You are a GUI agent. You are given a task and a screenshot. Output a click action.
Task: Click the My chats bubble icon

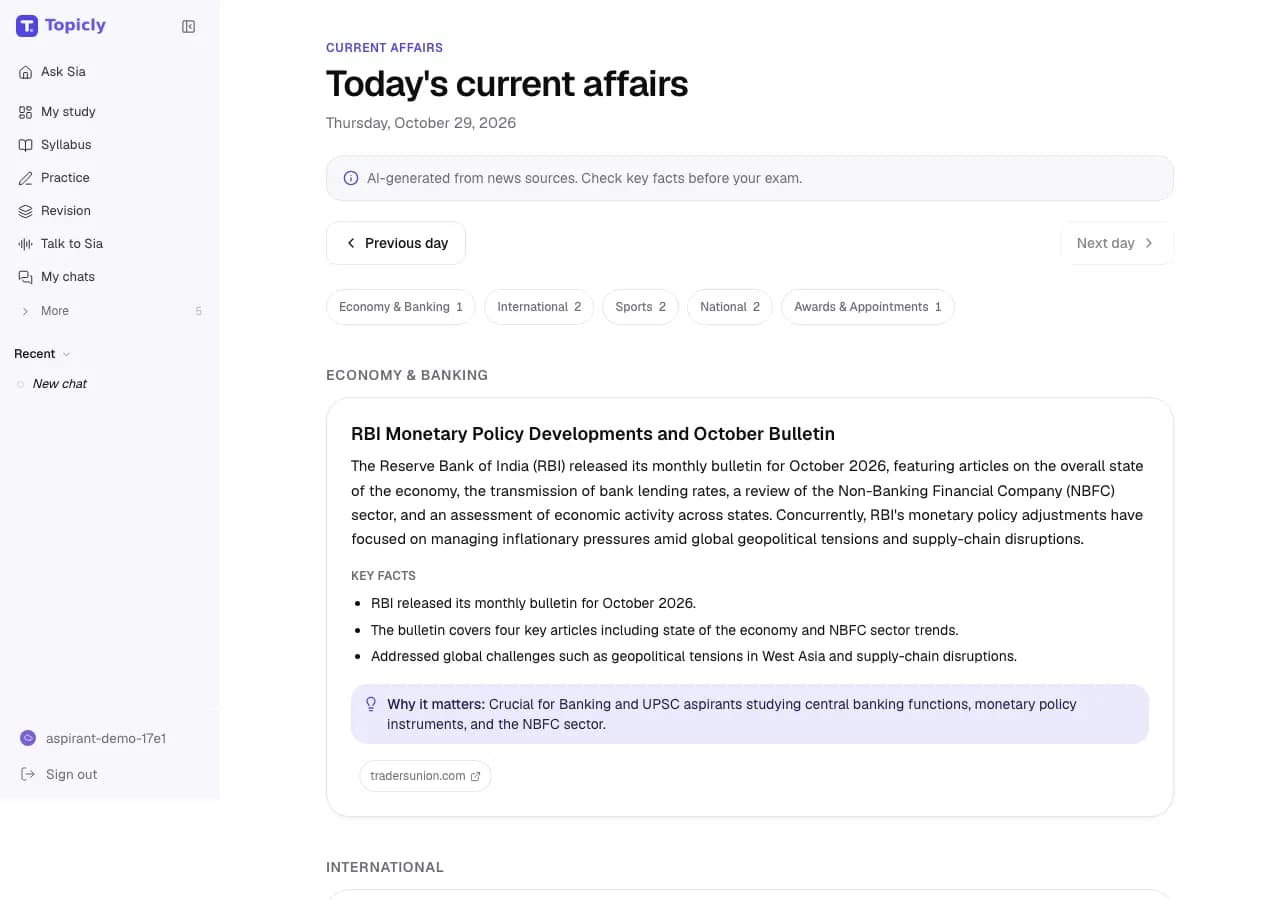(26, 277)
